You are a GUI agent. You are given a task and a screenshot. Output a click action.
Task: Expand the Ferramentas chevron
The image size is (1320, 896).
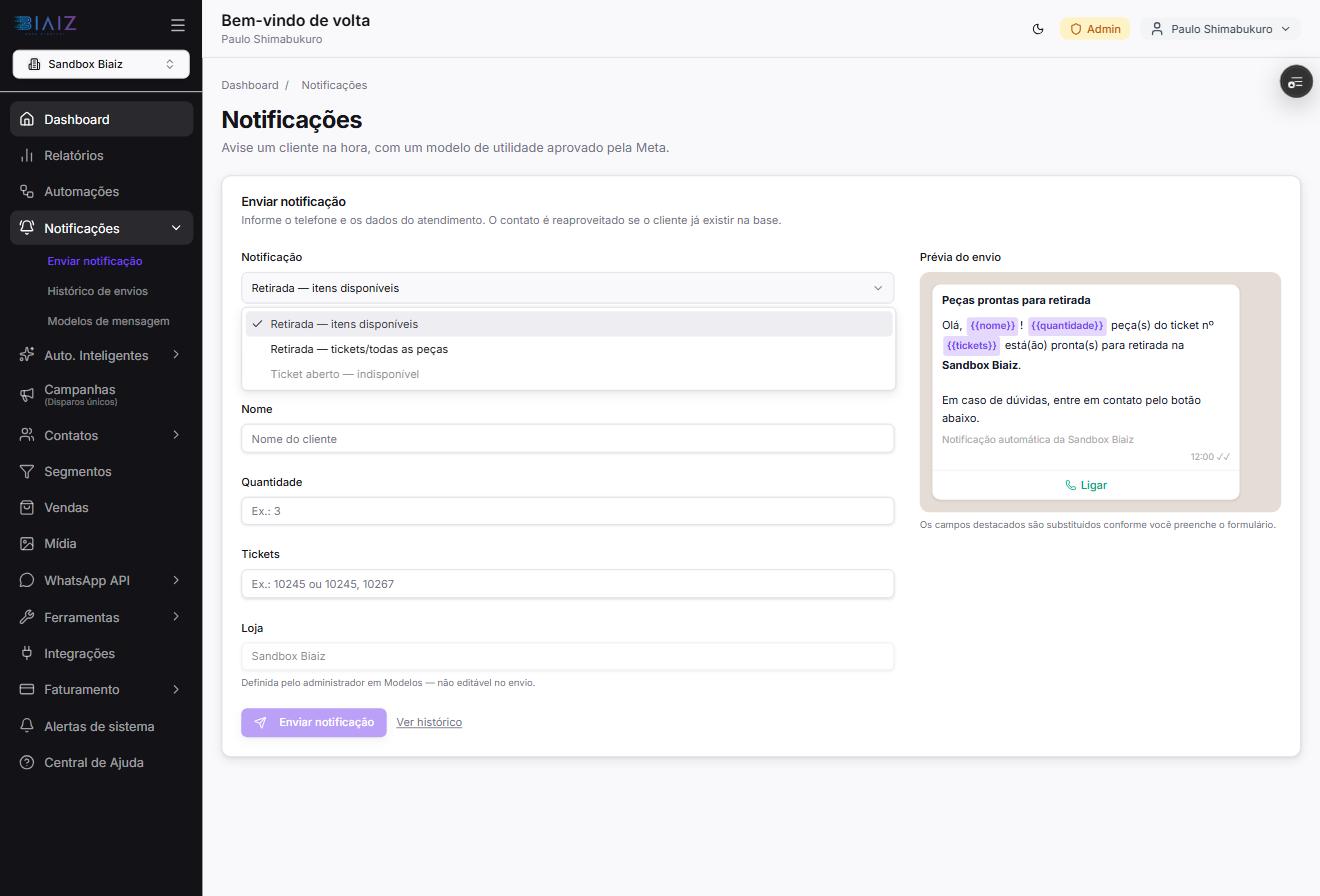(176, 616)
